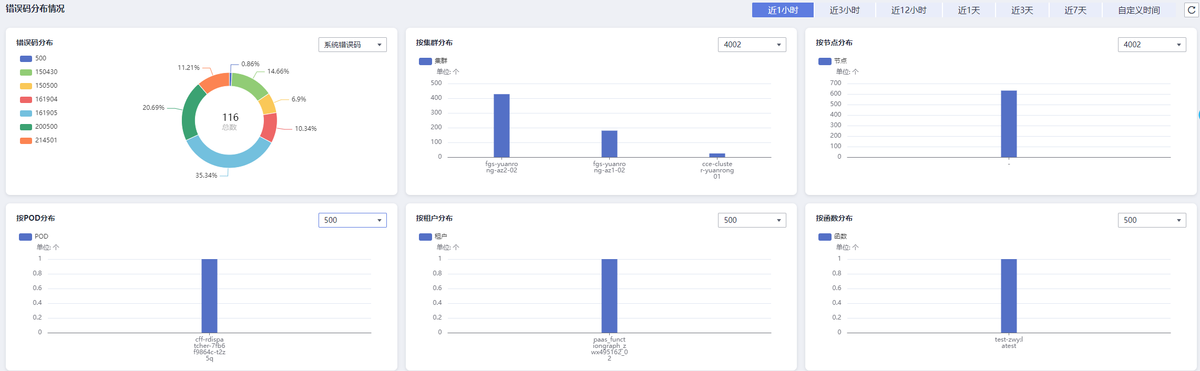The height and width of the screenshot is (371, 1200).
Task: Toggle the 150430 legend swatch
Action: pos(25,72)
